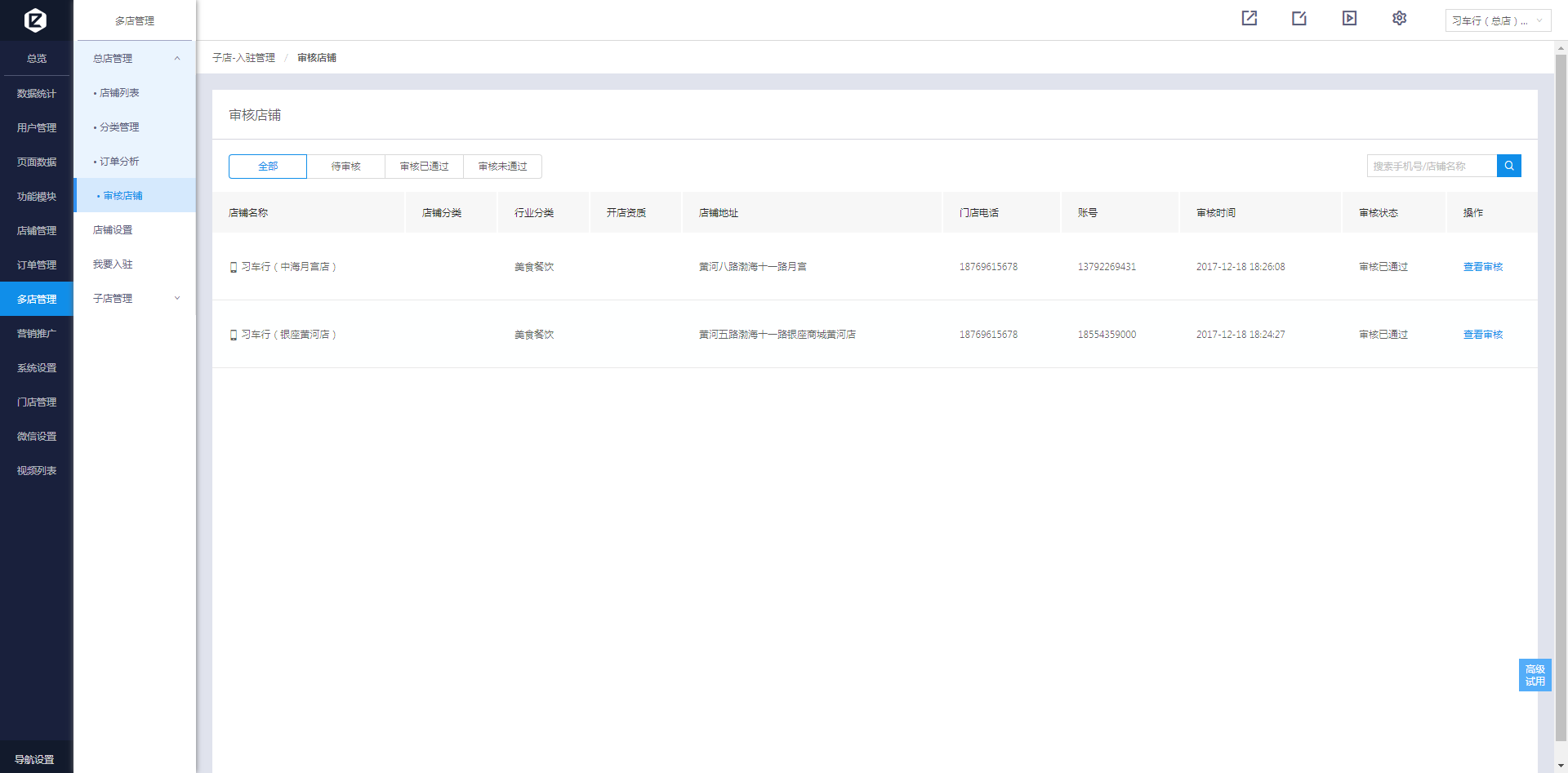The height and width of the screenshot is (773, 1568).
Task: Click the app logo icon at top left
Action: [x=35, y=20]
